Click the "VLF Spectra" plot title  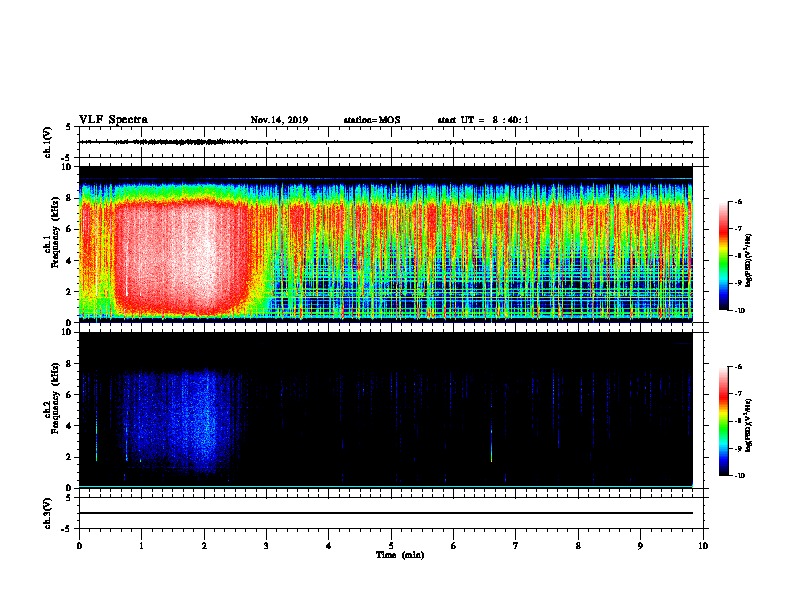pos(113,120)
